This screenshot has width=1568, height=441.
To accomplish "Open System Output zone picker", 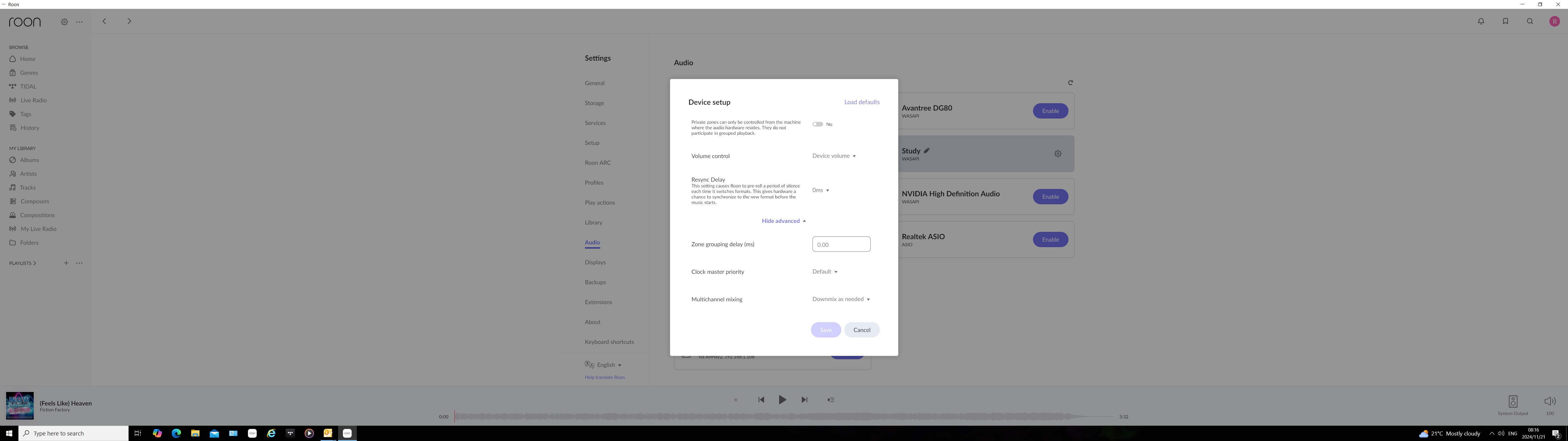I will (1513, 405).
